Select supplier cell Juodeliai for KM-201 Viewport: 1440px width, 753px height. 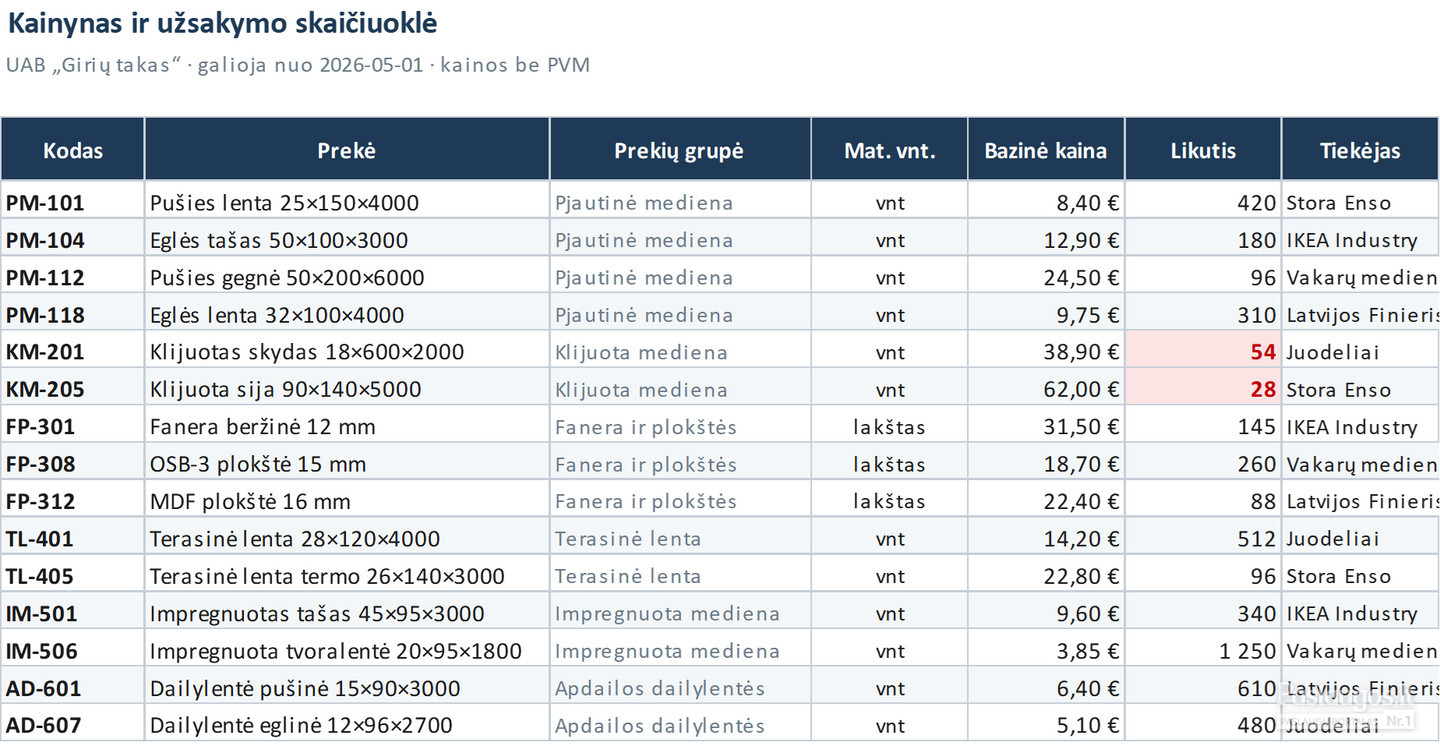[1361, 352]
